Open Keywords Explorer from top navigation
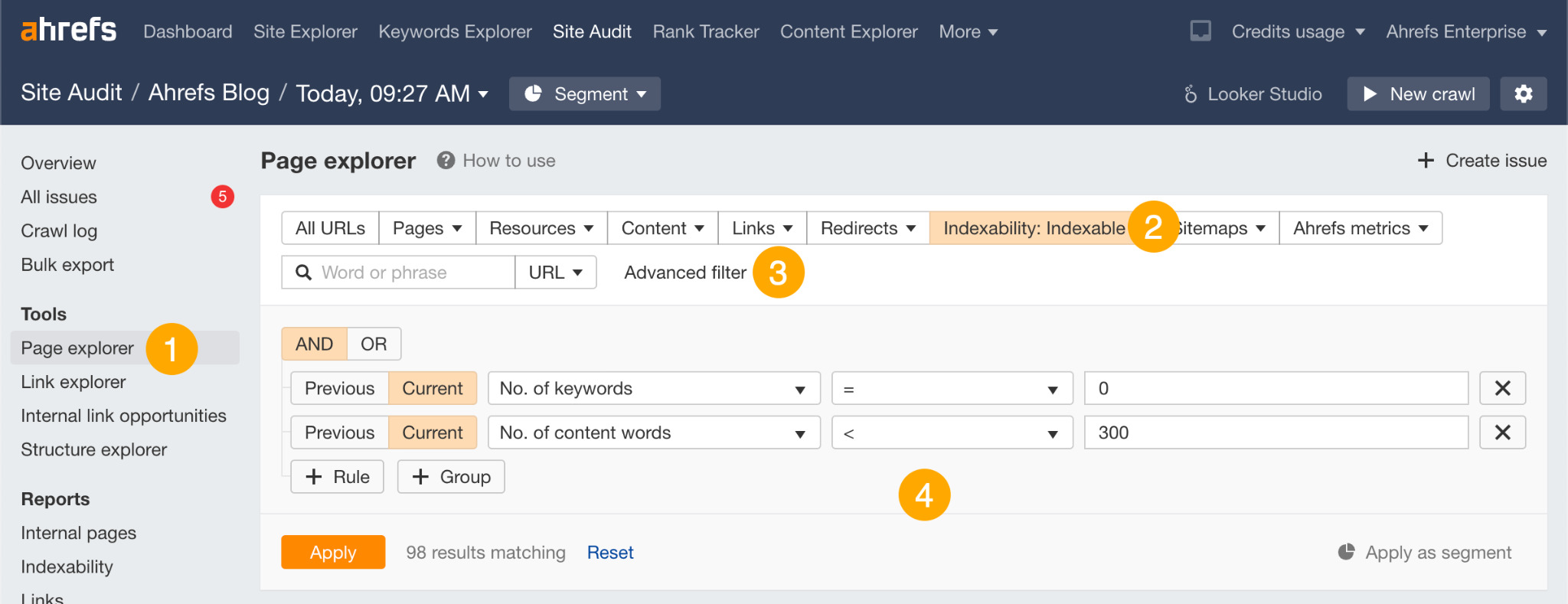The height and width of the screenshot is (604, 1568). [455, 31]
